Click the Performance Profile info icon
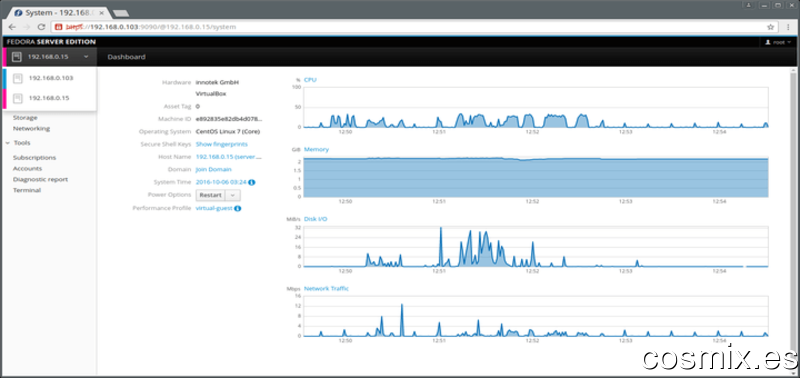 [x=238, y=209]
